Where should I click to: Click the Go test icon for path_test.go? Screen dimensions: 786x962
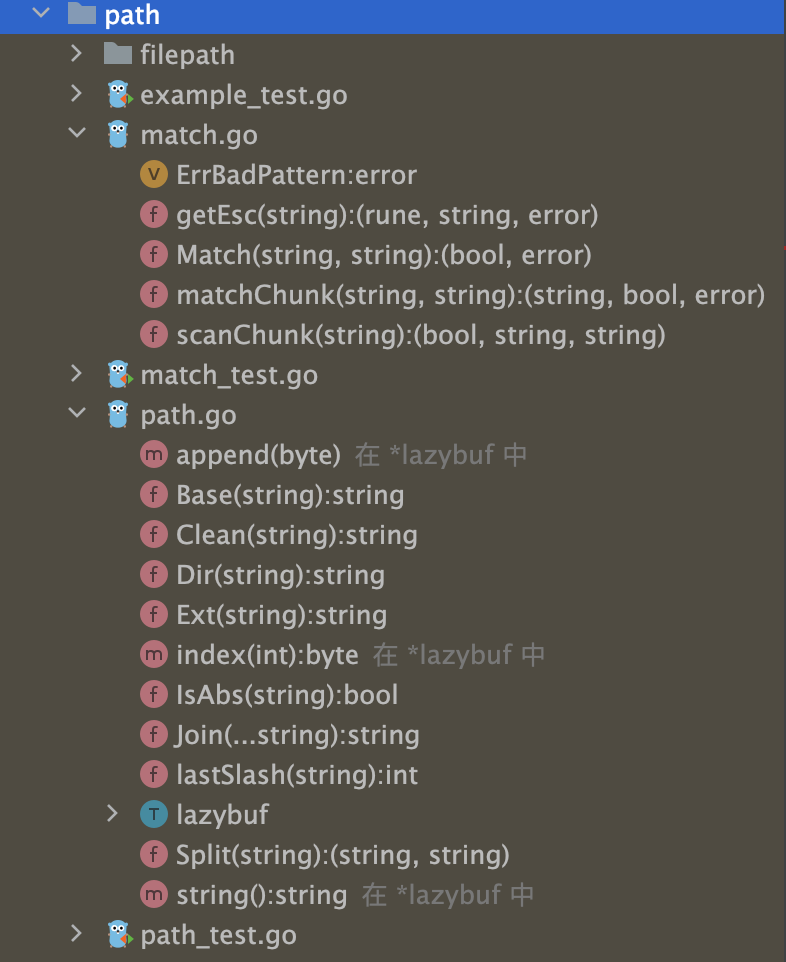coord(119,935)
